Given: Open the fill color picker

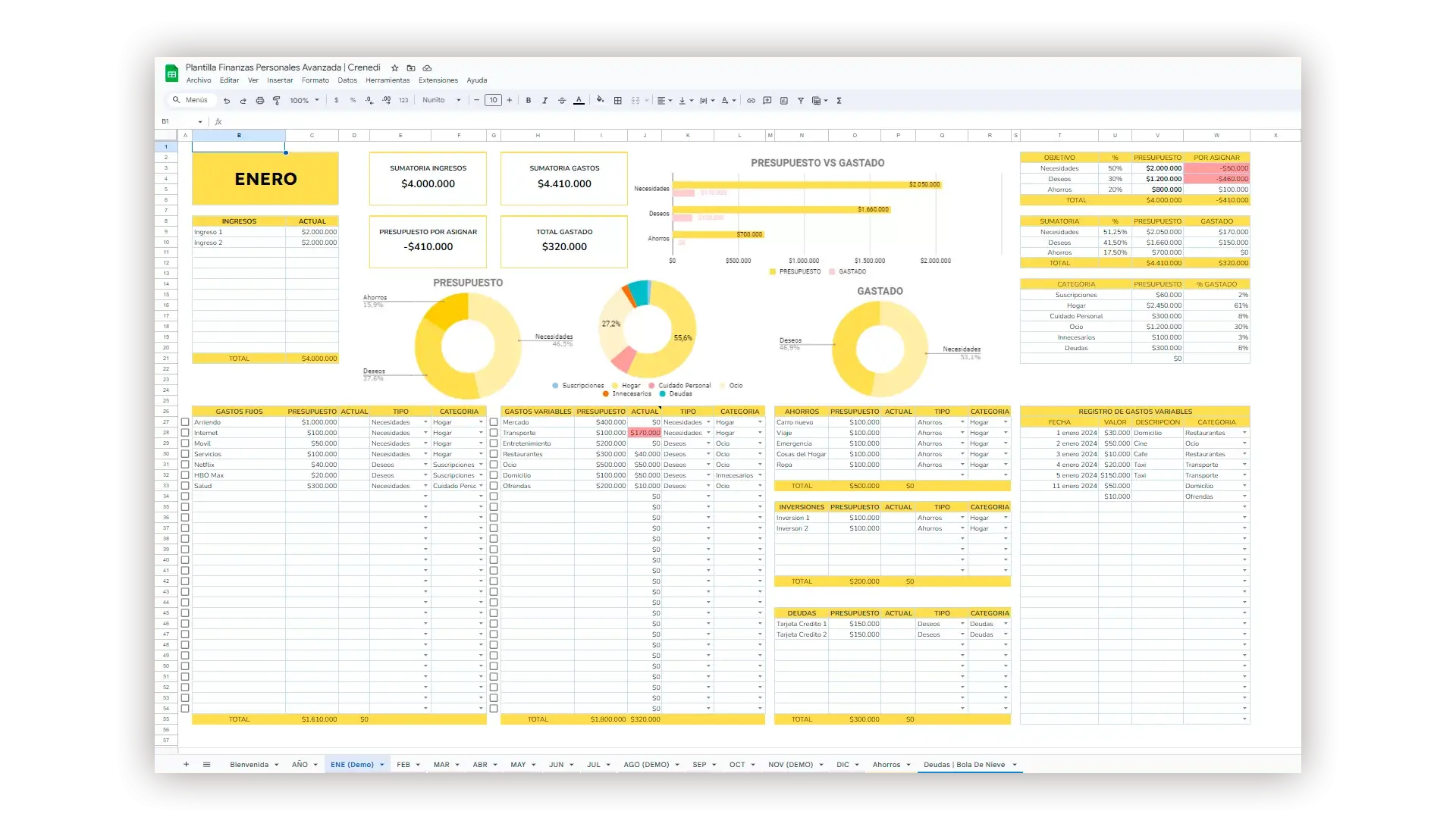Looking at the screenshot, I should pos(600,100).
